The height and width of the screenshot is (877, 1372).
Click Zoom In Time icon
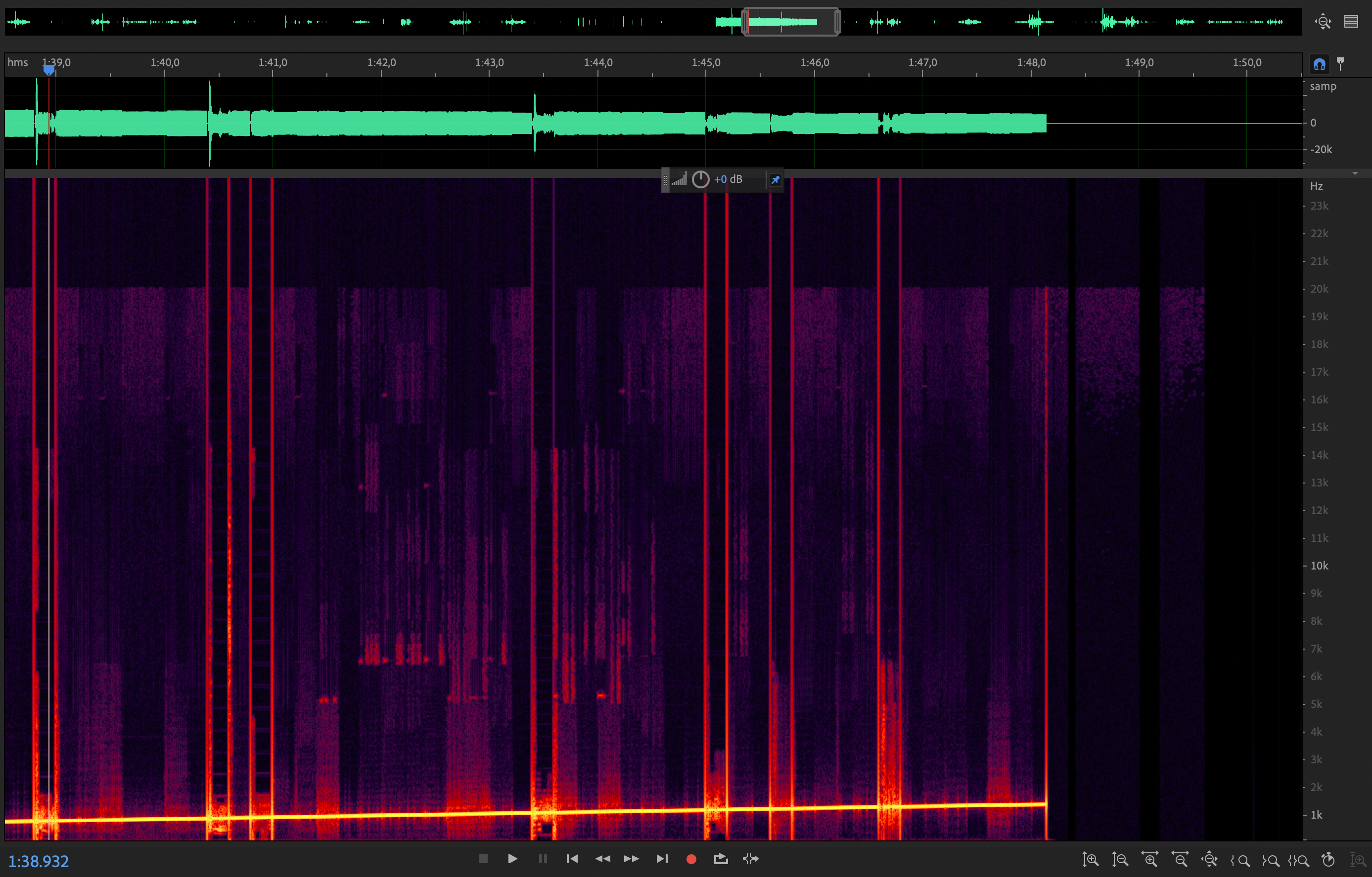point(1150,859)
